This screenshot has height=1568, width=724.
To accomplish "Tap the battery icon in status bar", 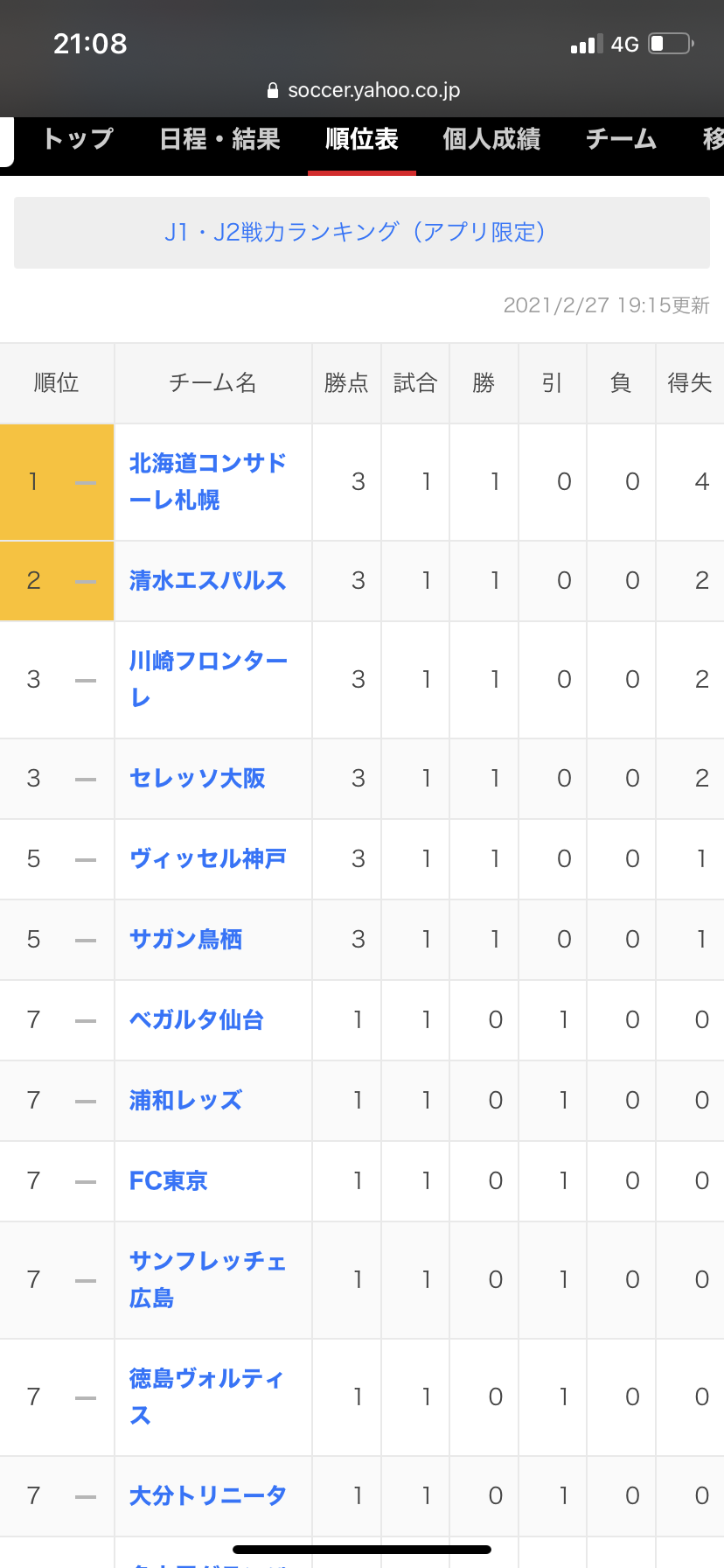I will [671, 44].
